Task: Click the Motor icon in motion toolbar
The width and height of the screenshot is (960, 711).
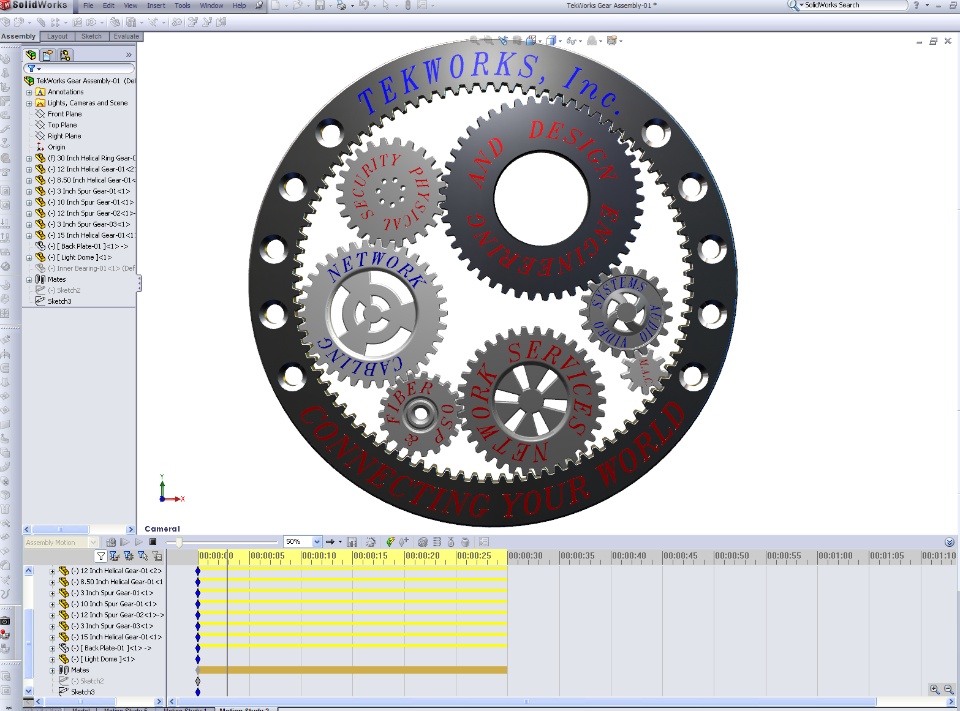Action: 422,542
